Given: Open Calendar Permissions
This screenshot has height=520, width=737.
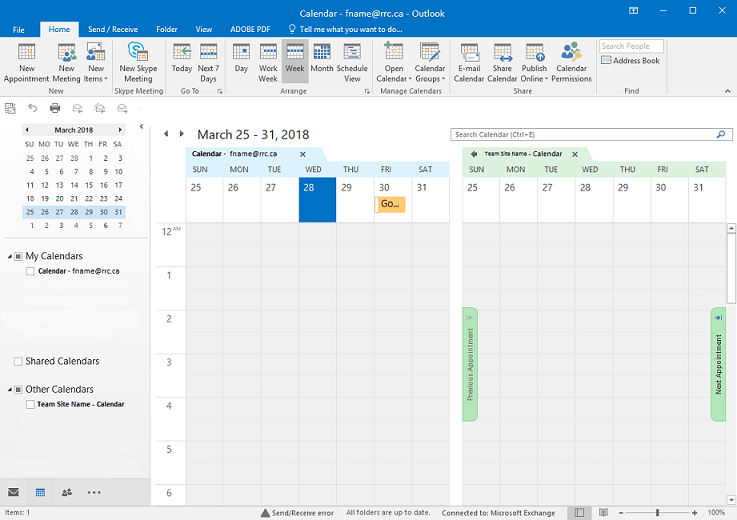Looking at the screenshot, I should tap(571, 63).
